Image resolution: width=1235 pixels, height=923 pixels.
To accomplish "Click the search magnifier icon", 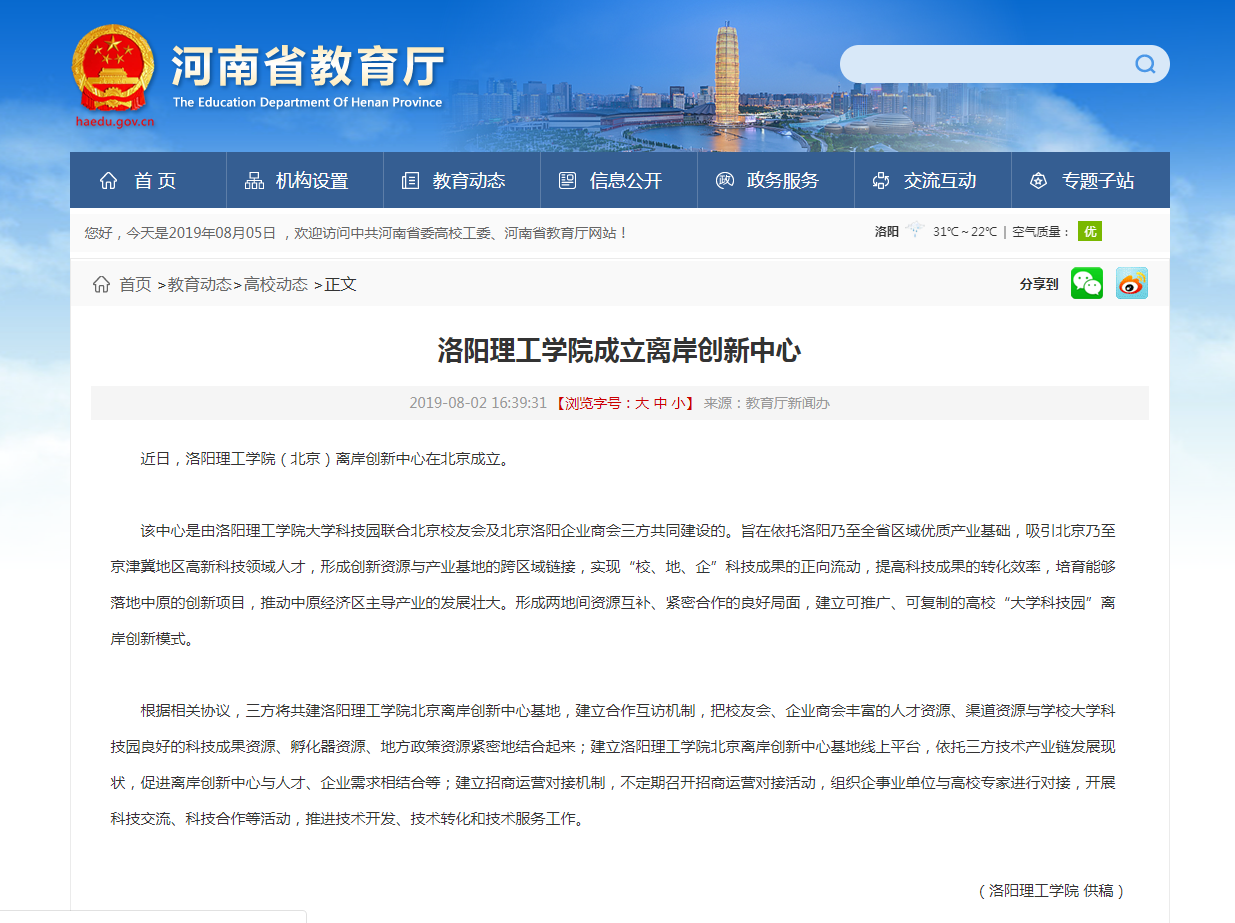I will (x=1145, y=65).
